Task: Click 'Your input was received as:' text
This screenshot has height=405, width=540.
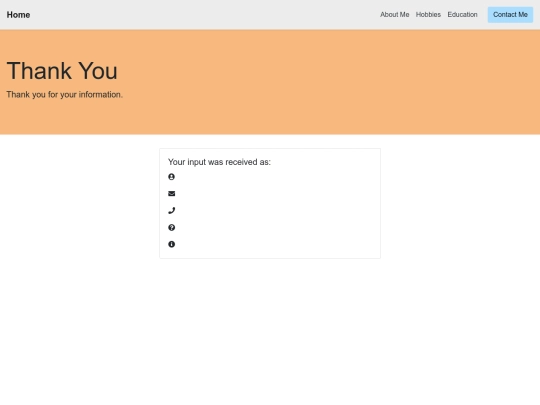Action: (219, 162)
